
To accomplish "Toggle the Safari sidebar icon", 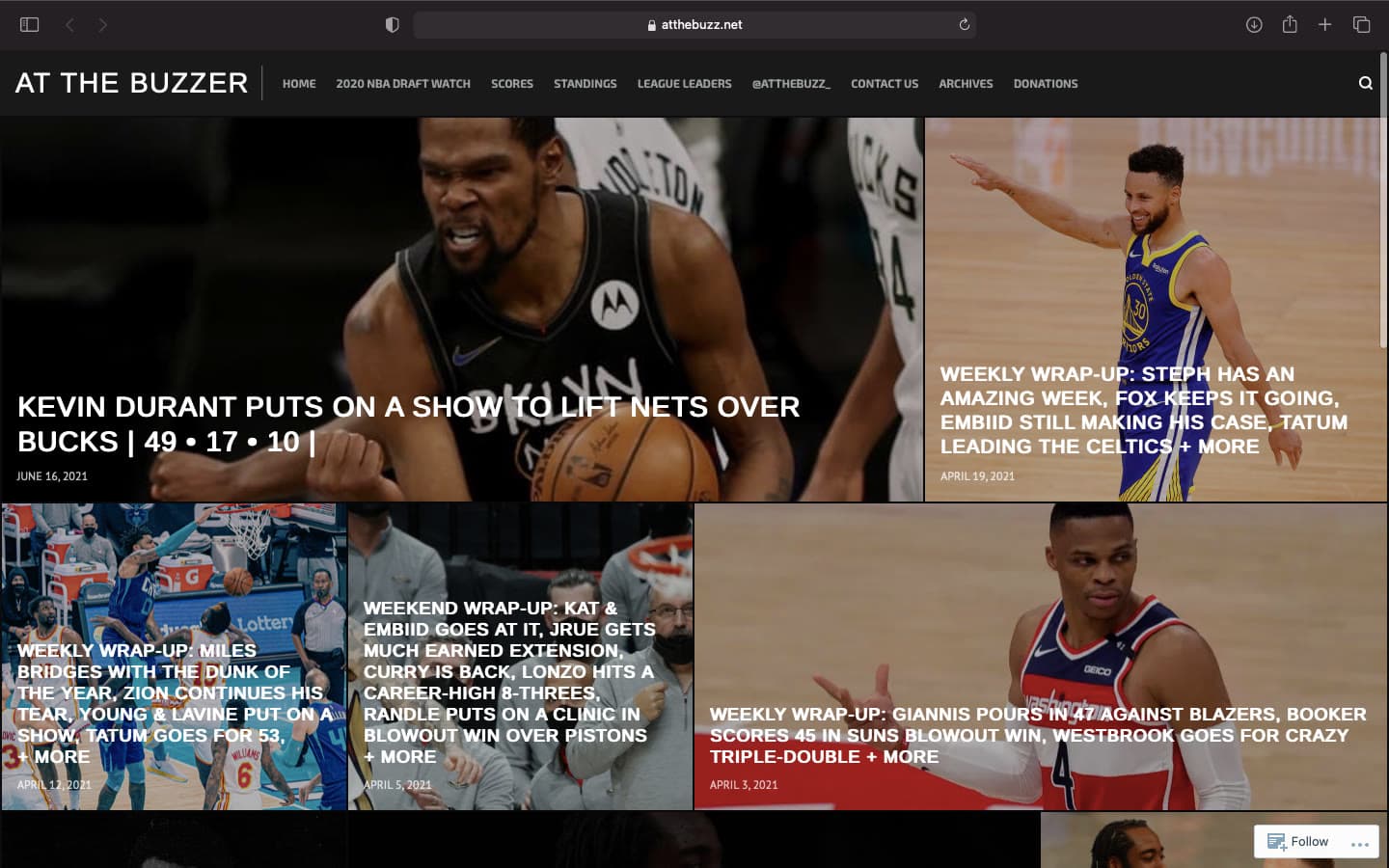I will [30, 25].
